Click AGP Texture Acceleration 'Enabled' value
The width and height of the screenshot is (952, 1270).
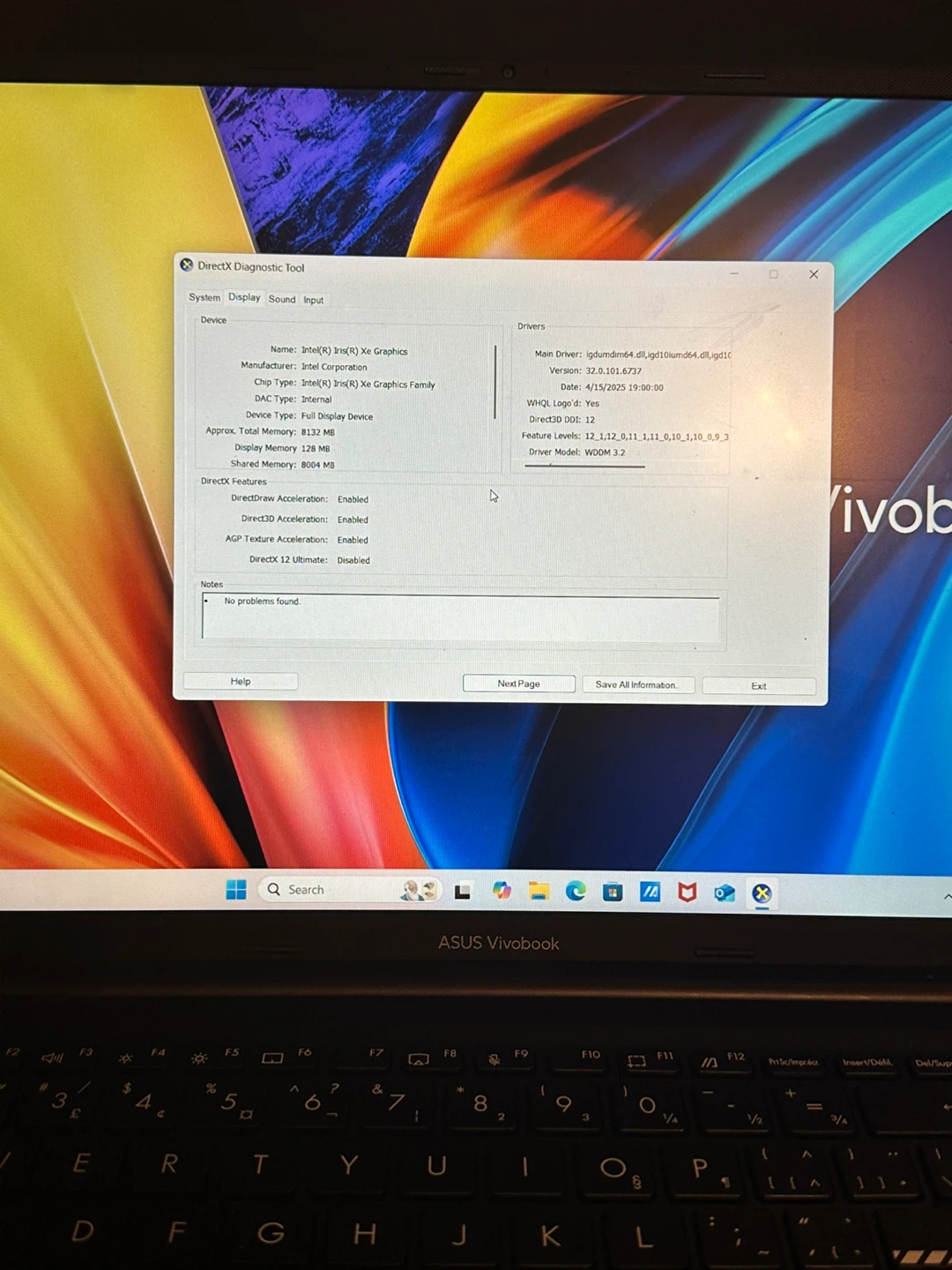(x=353, y=540)
